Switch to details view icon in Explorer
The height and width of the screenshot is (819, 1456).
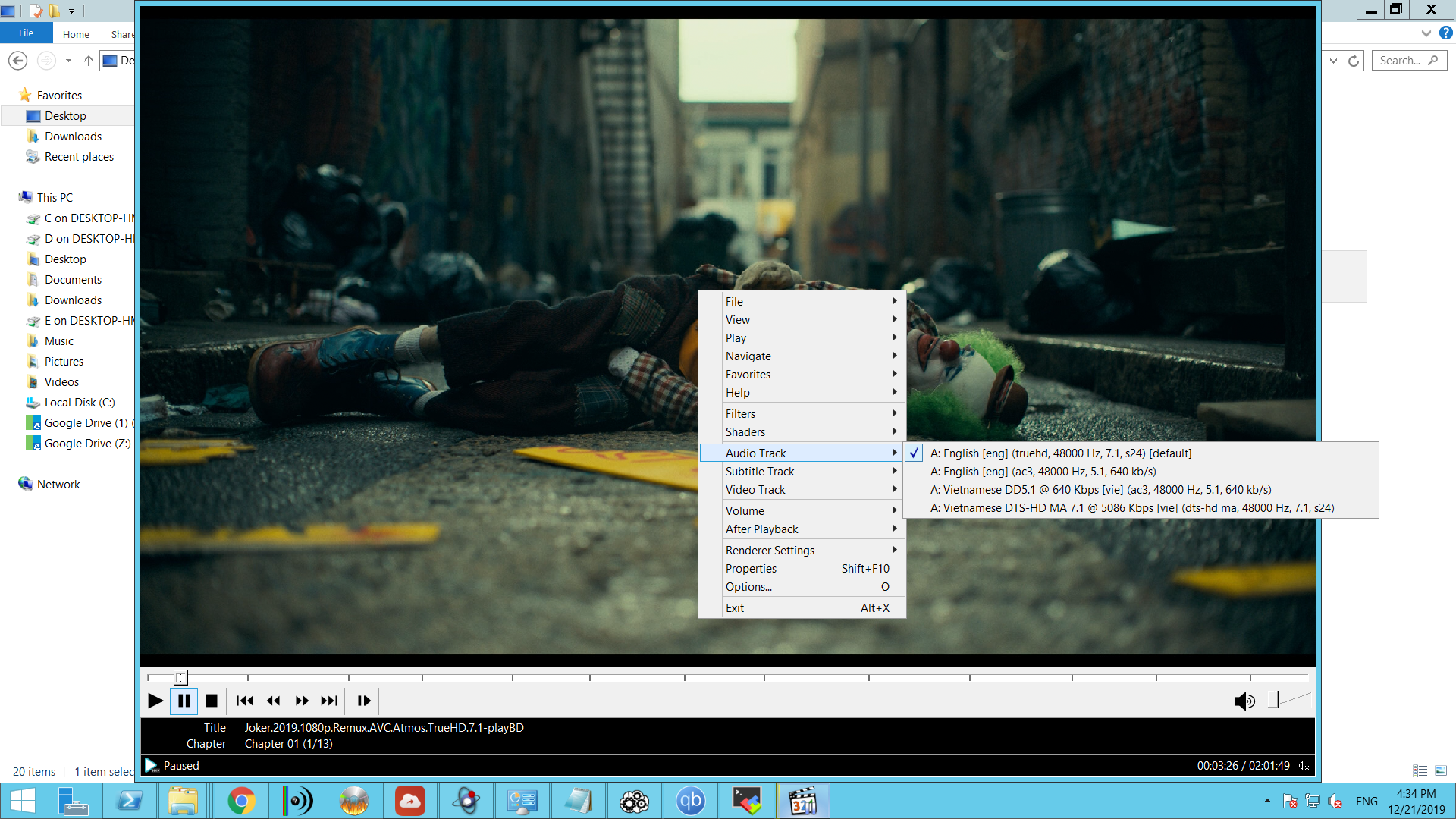click(1420, 771)
